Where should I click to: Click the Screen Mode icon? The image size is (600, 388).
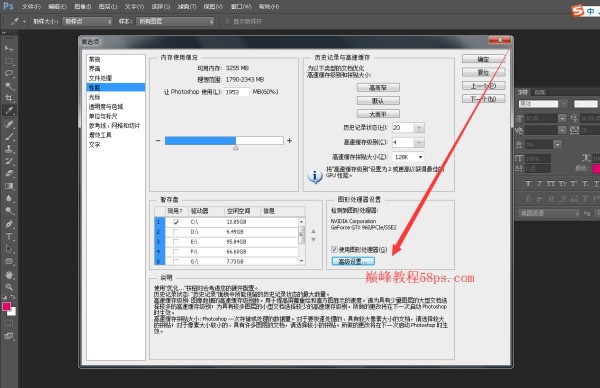tap(9, 336)
